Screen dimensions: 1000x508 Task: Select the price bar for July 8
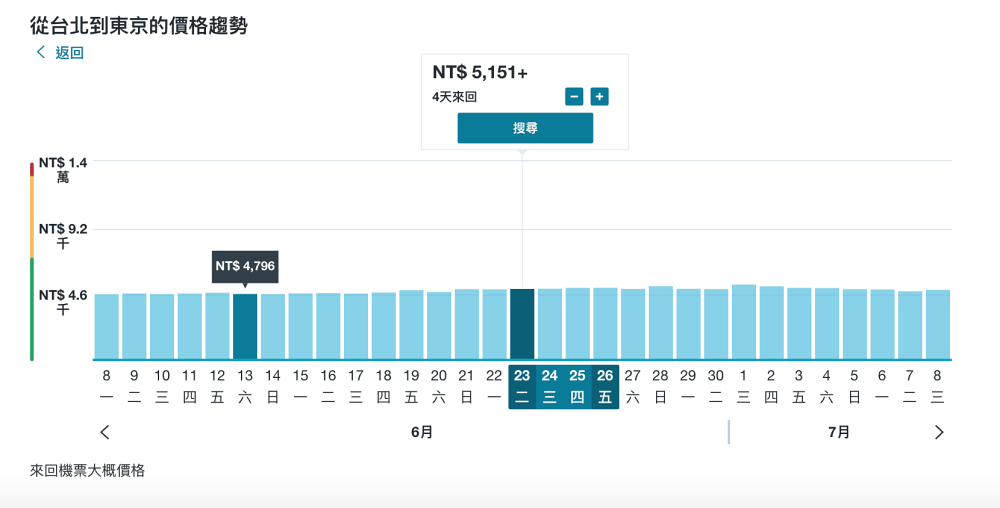click(938, 325)
